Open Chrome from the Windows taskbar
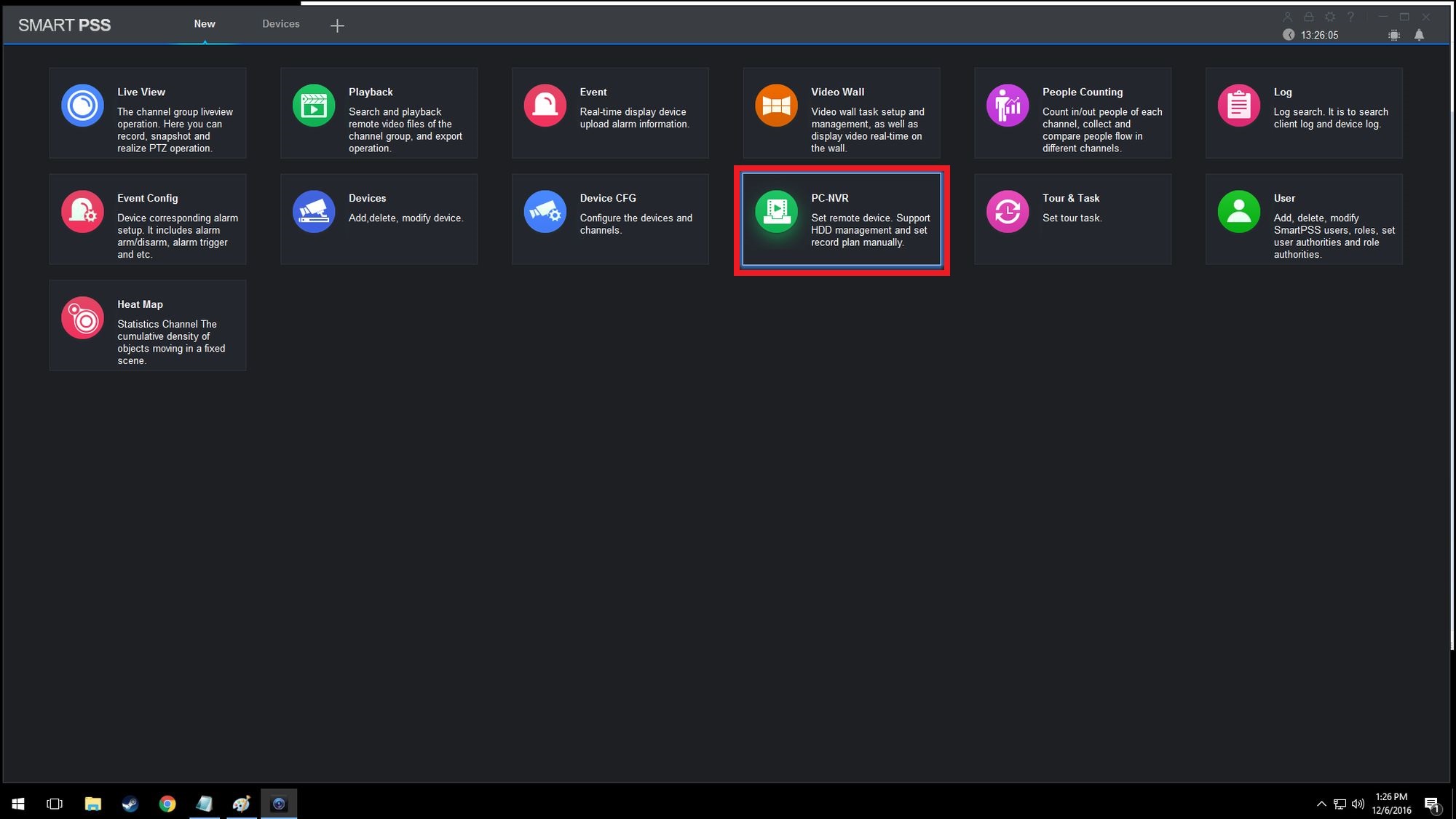The height and width of the screenshot is (819, 1456). click(167, 804)
